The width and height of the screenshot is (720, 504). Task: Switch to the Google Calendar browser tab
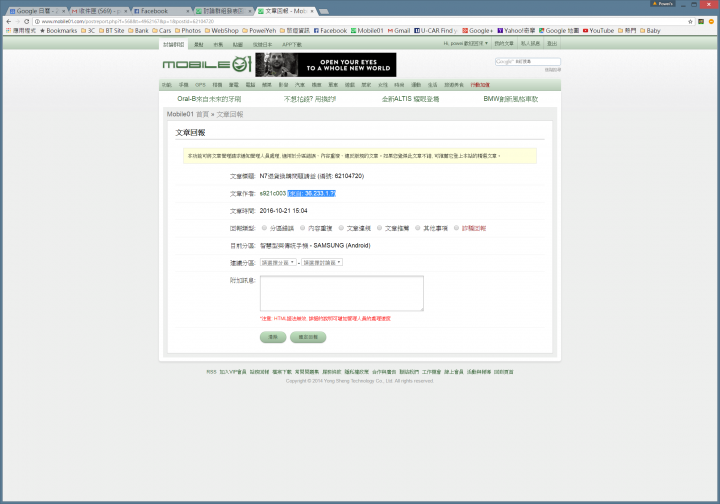(x=35, y=11)
